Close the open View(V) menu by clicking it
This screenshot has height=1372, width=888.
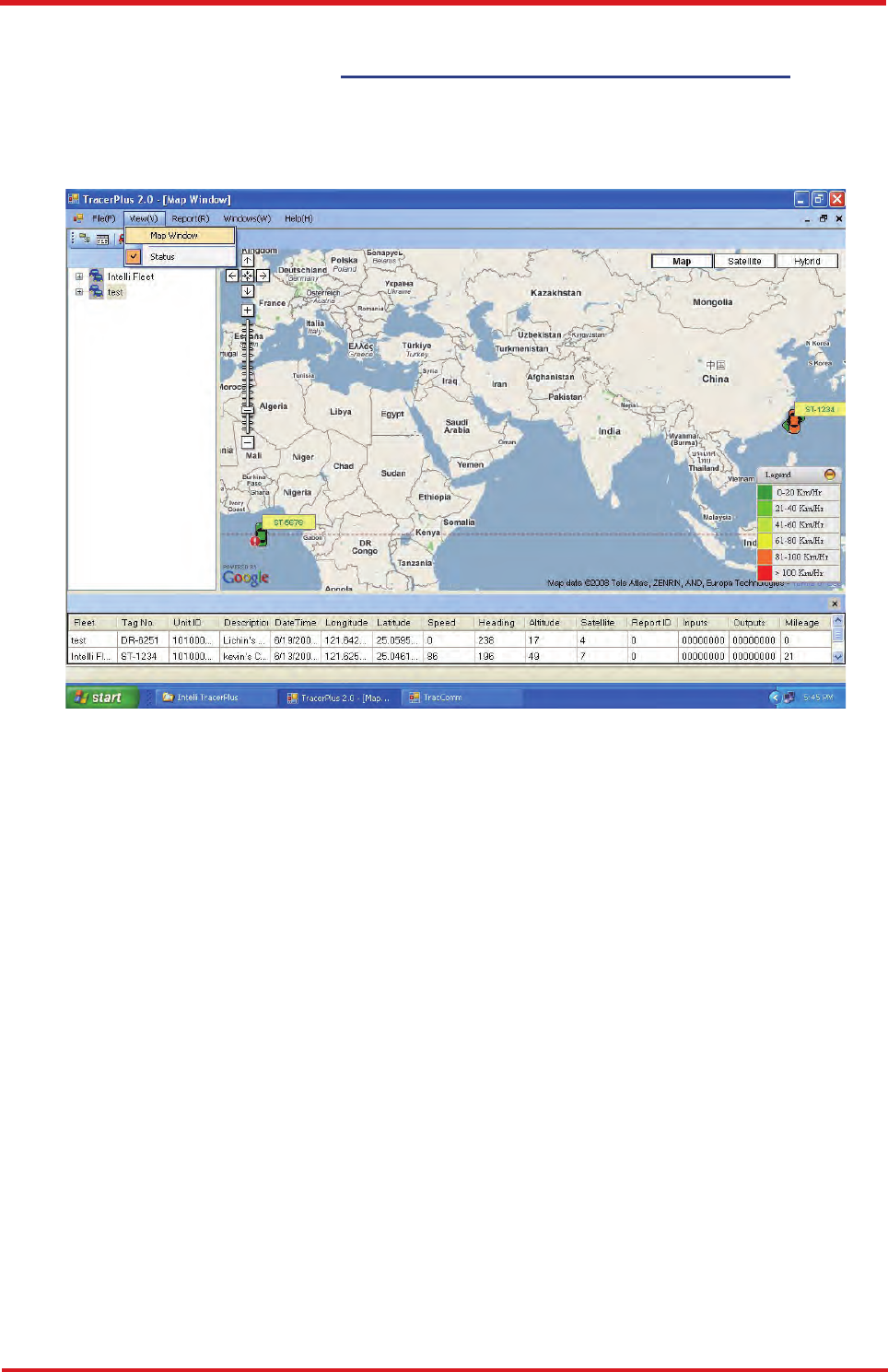pos(144,218)
